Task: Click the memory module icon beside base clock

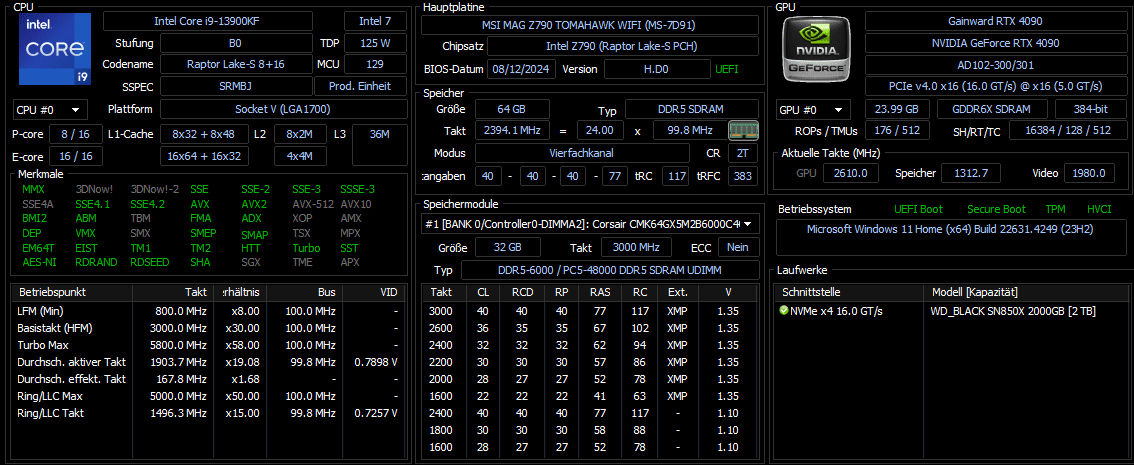Action: pyautogui.click(x=743, y=130)
